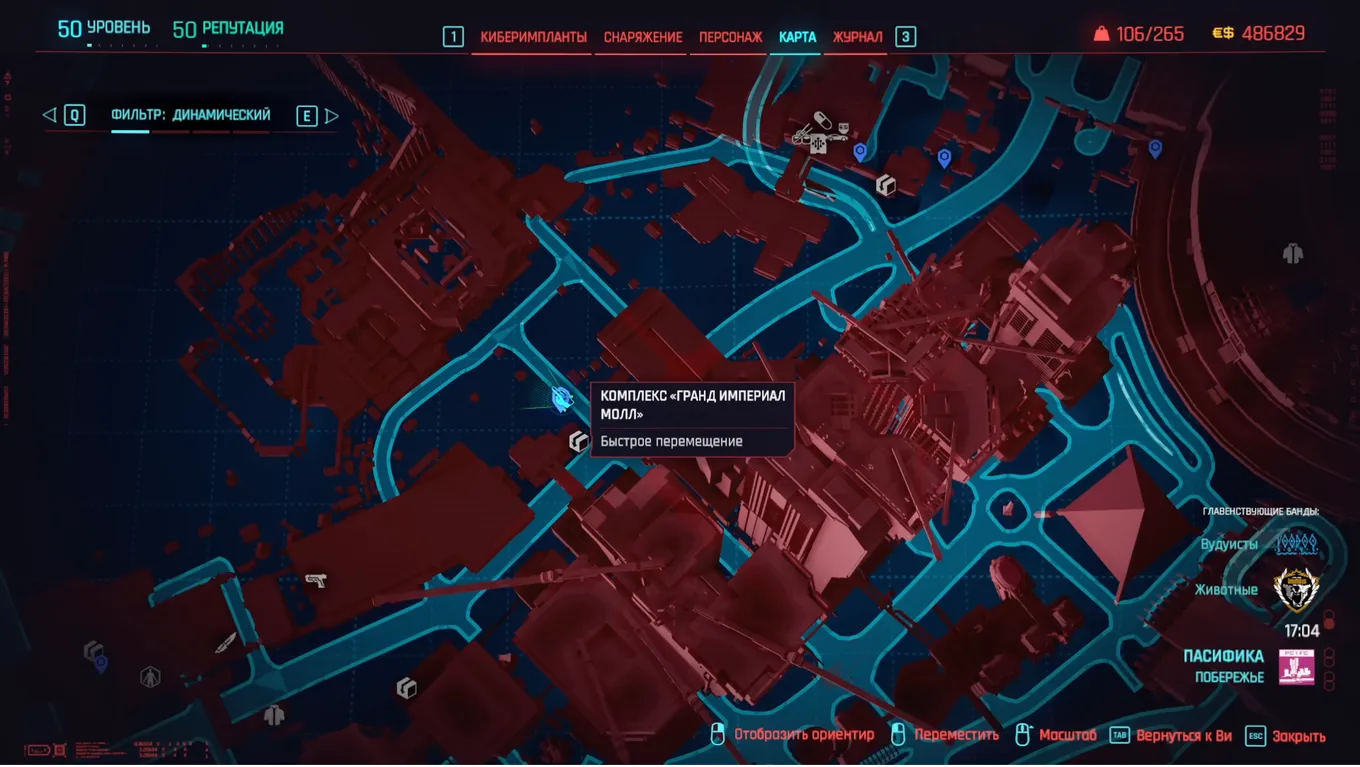Click the 3 key hint after Журнал

tap(906, 37)
